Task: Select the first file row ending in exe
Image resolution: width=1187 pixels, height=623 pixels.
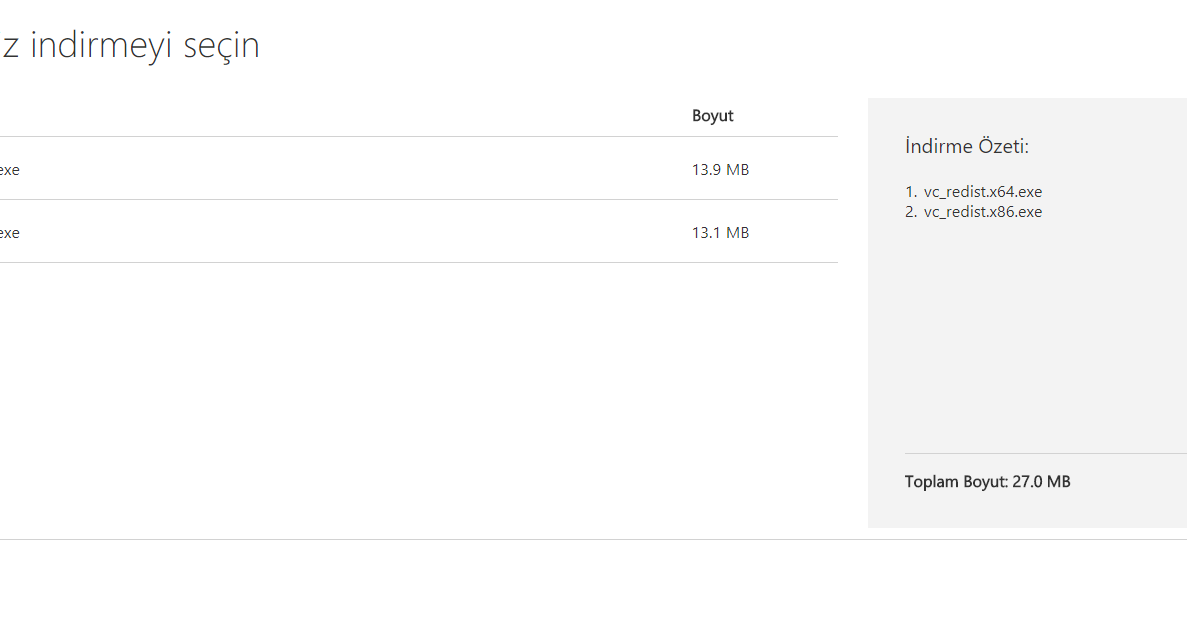Action: pos(419,169)
